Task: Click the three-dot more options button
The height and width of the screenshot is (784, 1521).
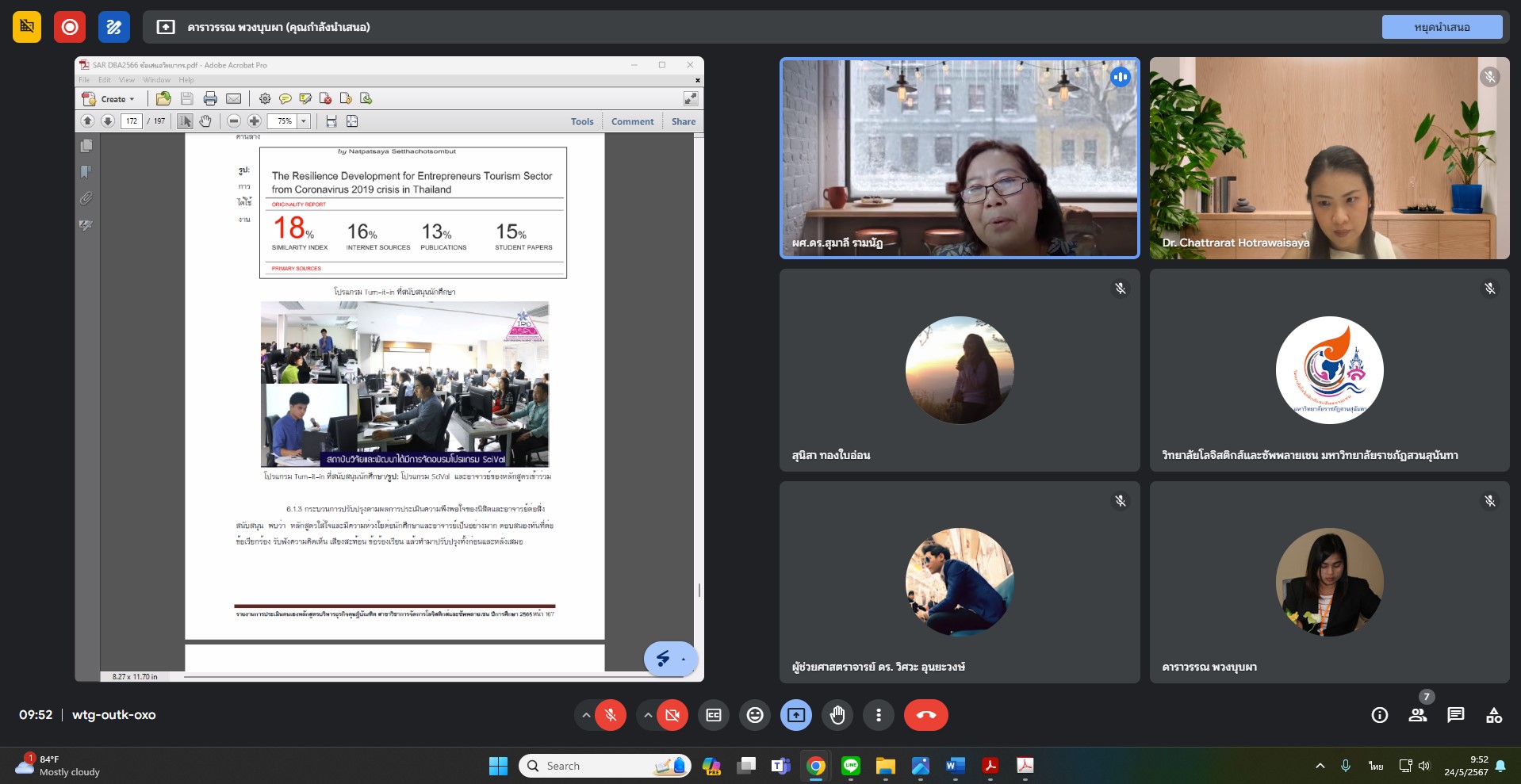Action: pyautogui.click(x=878, y=715)
